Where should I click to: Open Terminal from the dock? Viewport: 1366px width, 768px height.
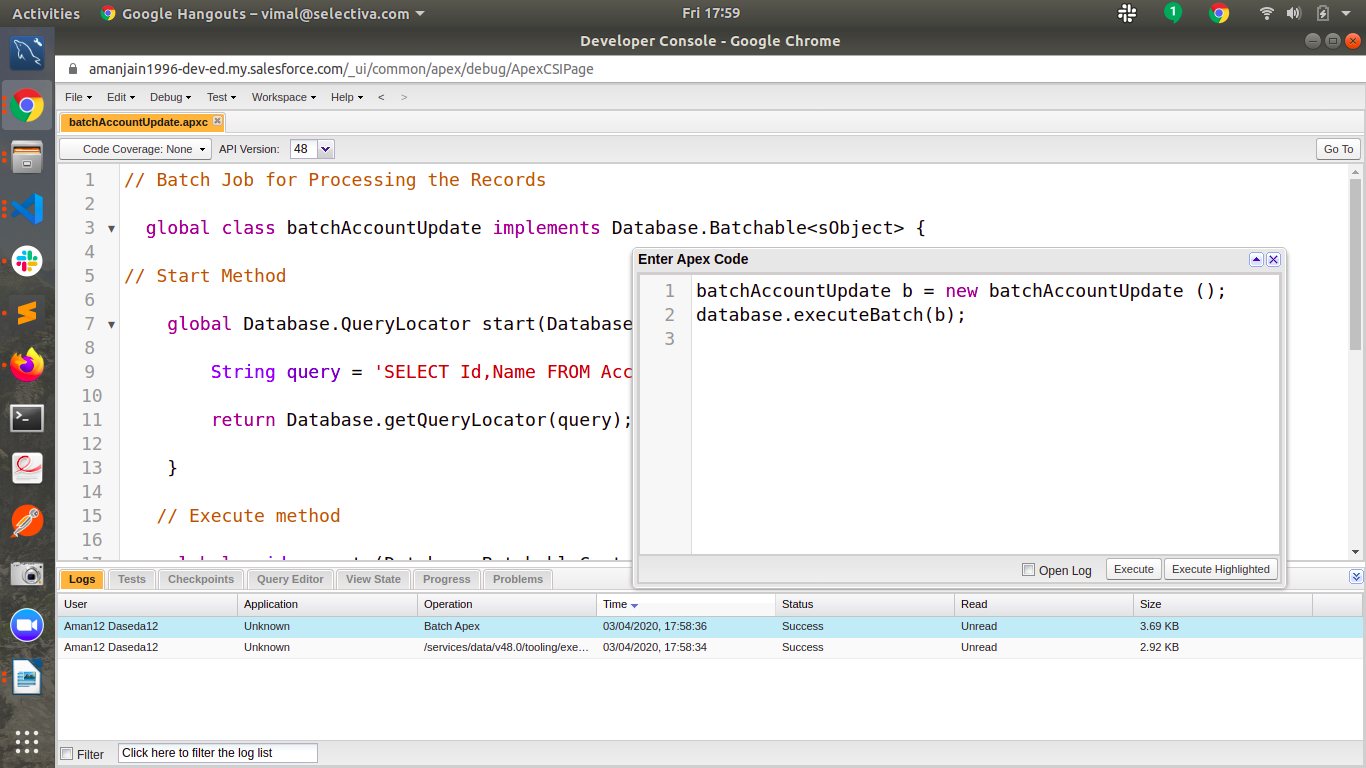[27, 417]
